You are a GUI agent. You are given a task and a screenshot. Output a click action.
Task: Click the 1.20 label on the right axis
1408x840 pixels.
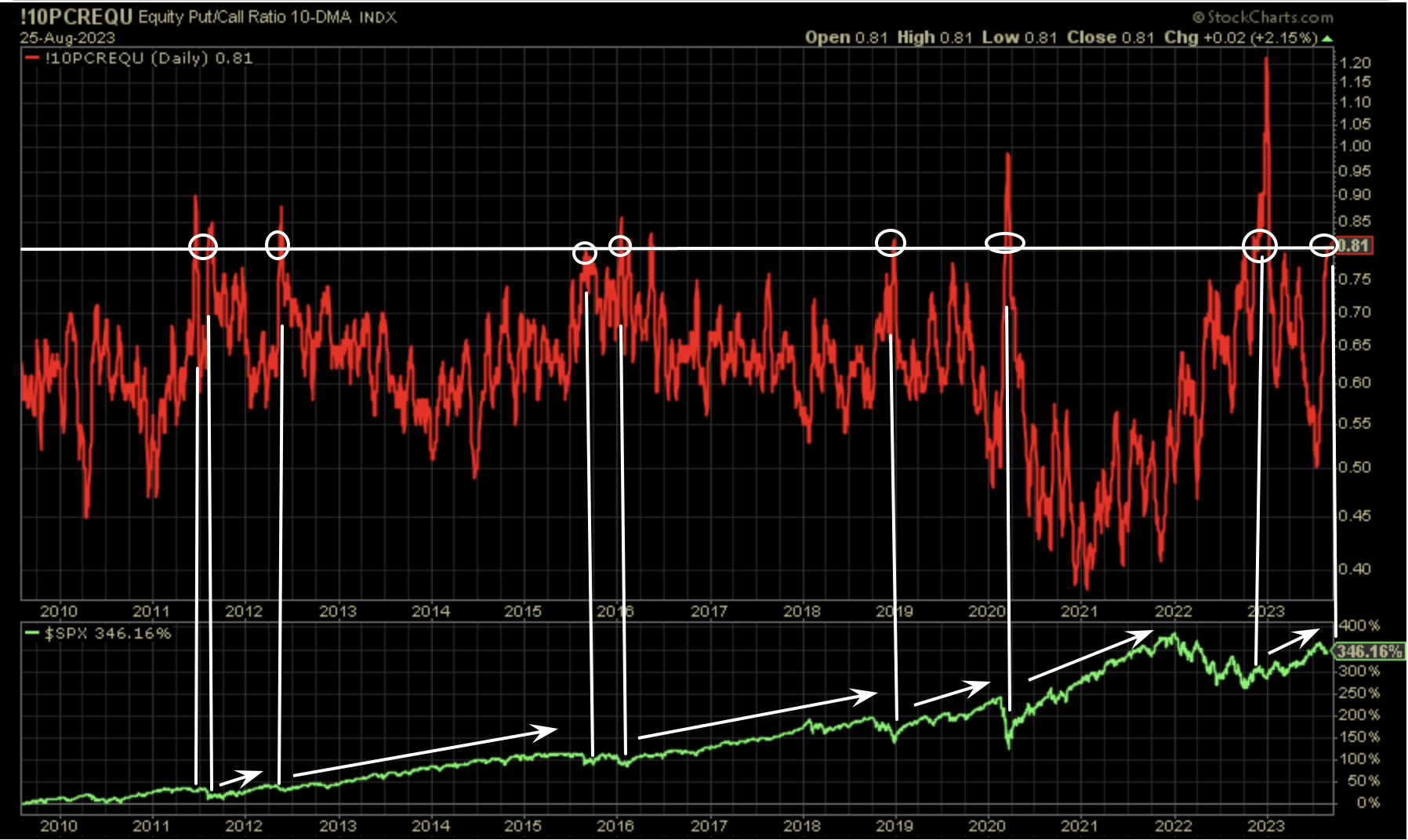(1355, 63)
